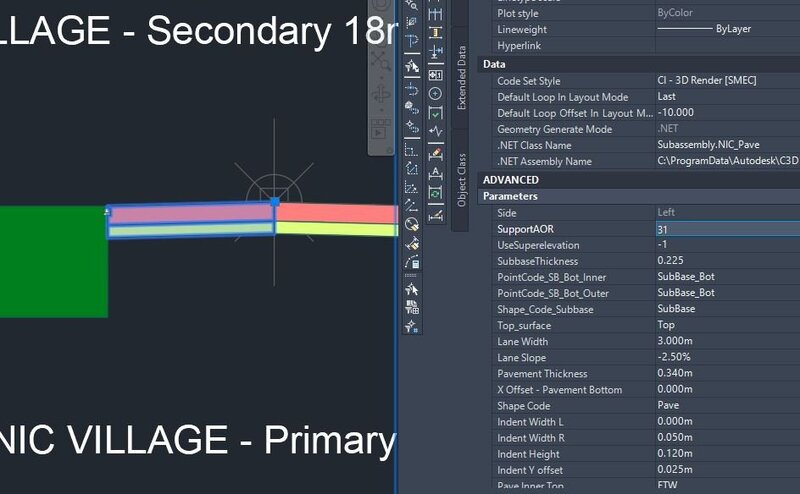
Task: Click the dotted axes with zigzag arrow icon
Action: (x=411, y=187)
